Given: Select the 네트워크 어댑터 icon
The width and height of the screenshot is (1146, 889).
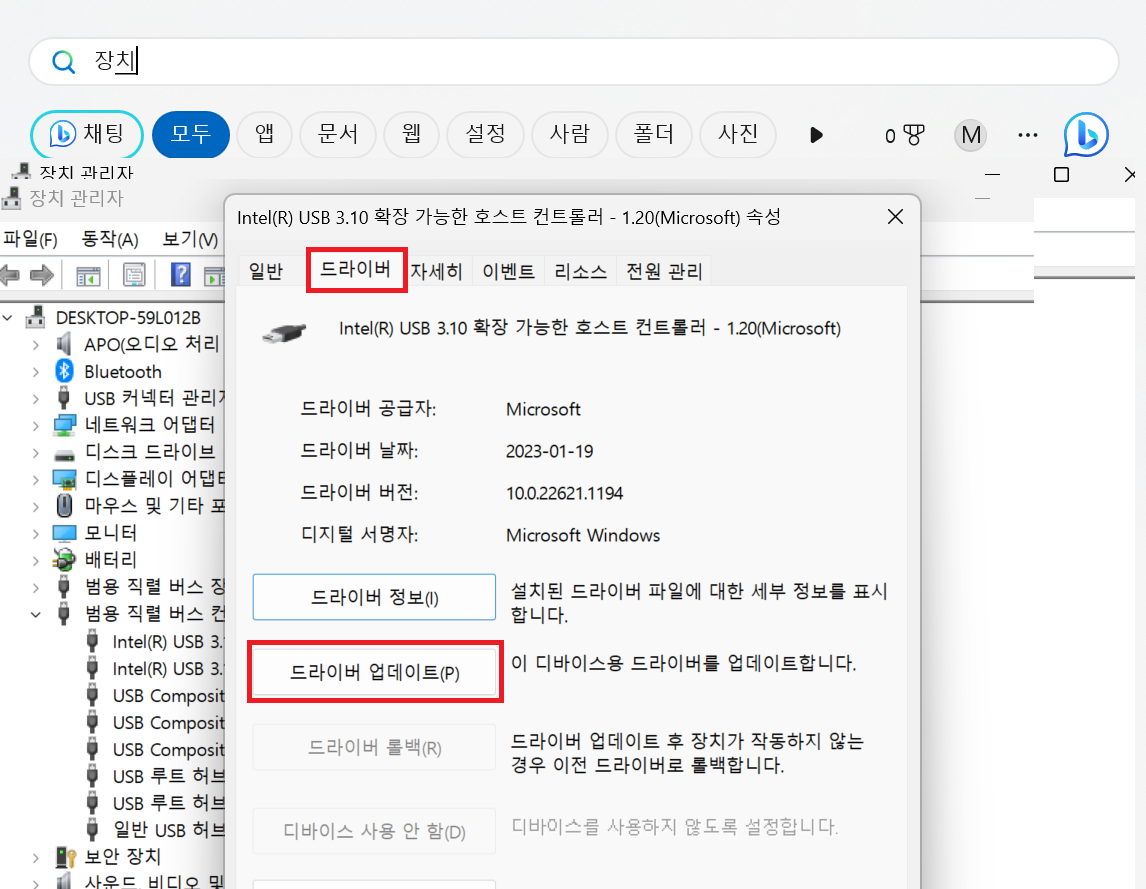Looking at the screenshot, I should (x=64, y=425).
